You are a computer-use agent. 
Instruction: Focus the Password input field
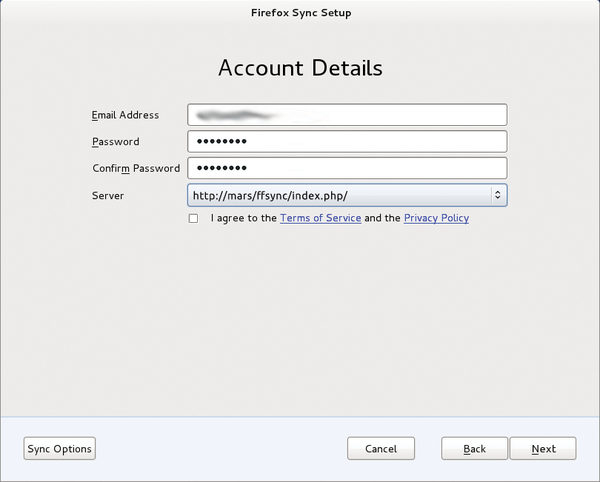click(x=347, y=142)
